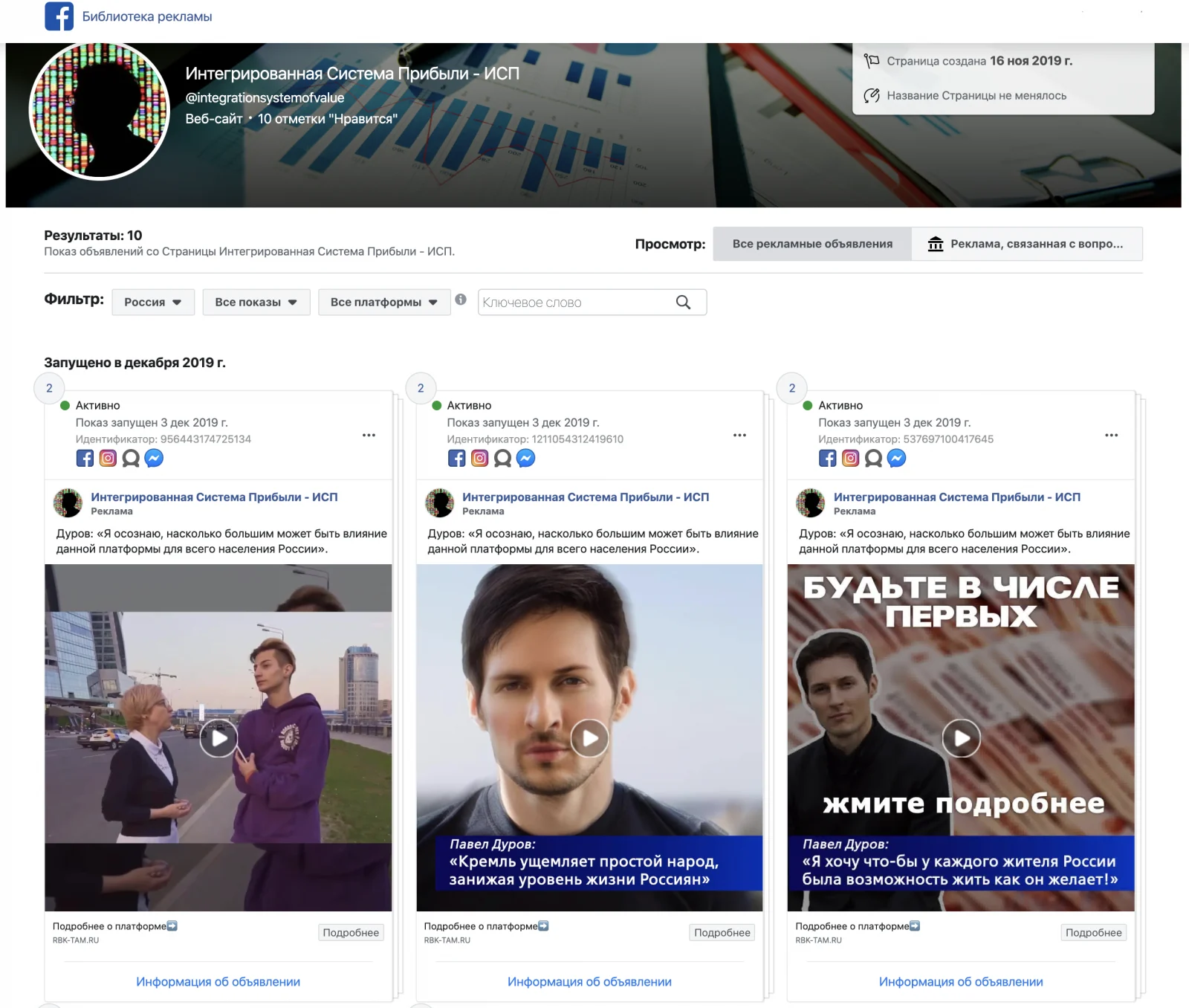The image size is (1189, 1008).
Task: Click the Facebook platform icon on ad 537697100417645
Action: (828, 458)
